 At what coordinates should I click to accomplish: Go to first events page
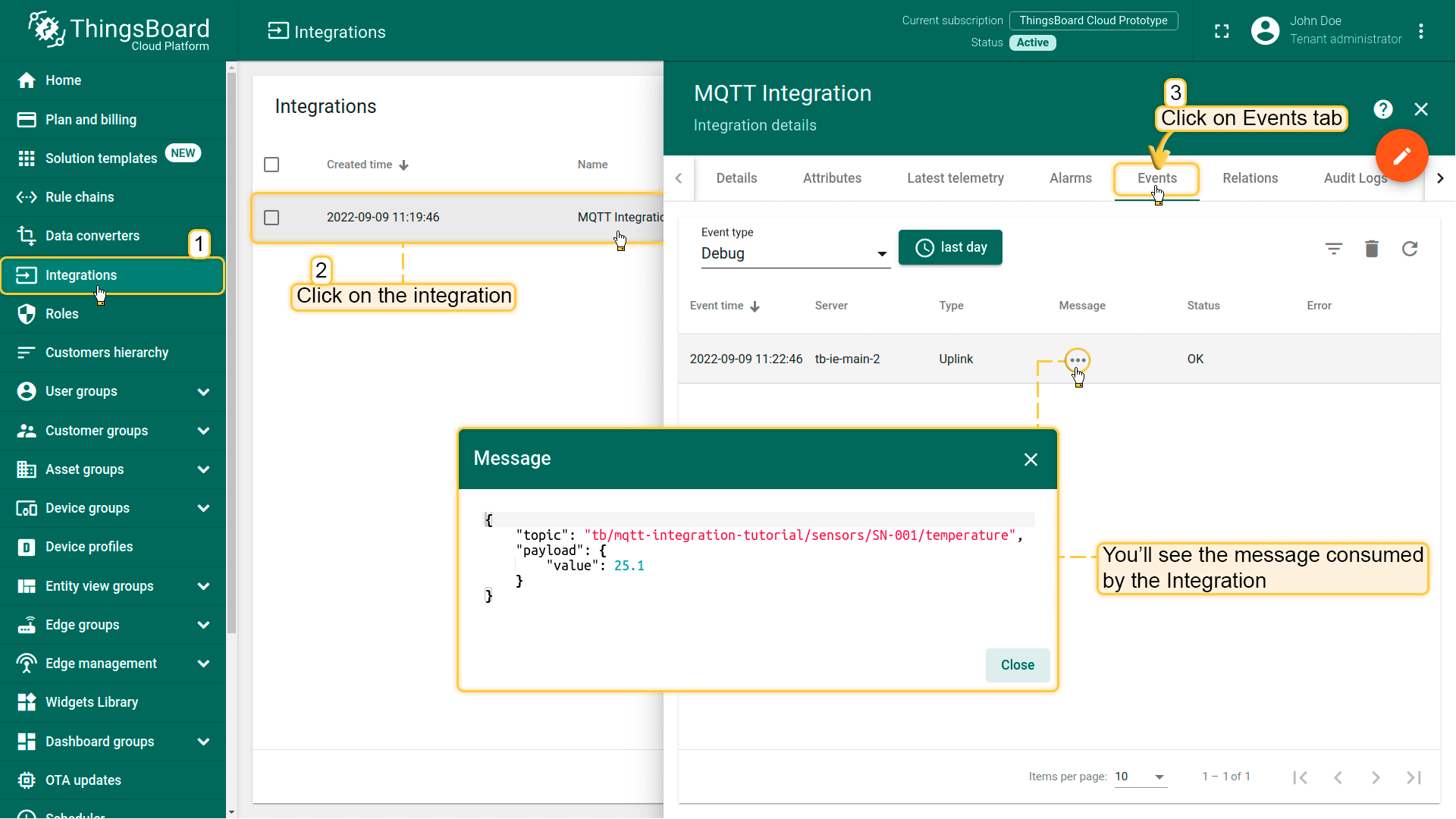pos(1300,777)
